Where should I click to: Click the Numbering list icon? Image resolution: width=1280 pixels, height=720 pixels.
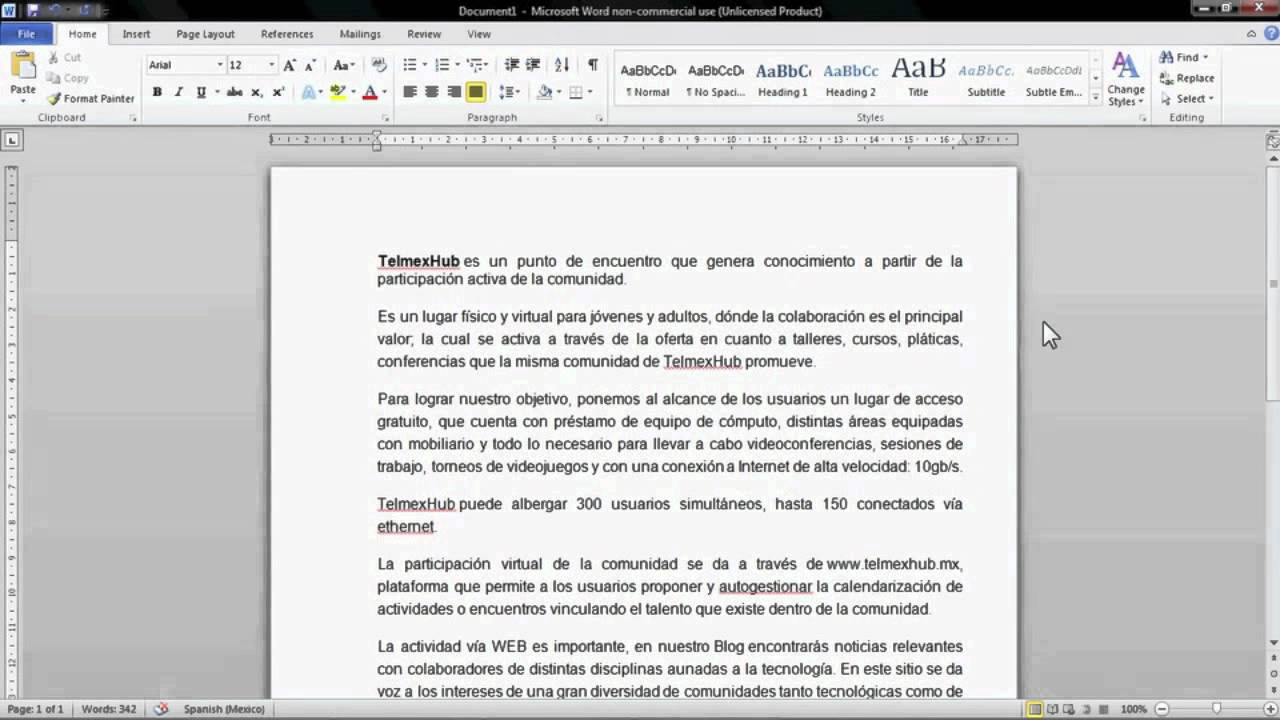point(441,65)
